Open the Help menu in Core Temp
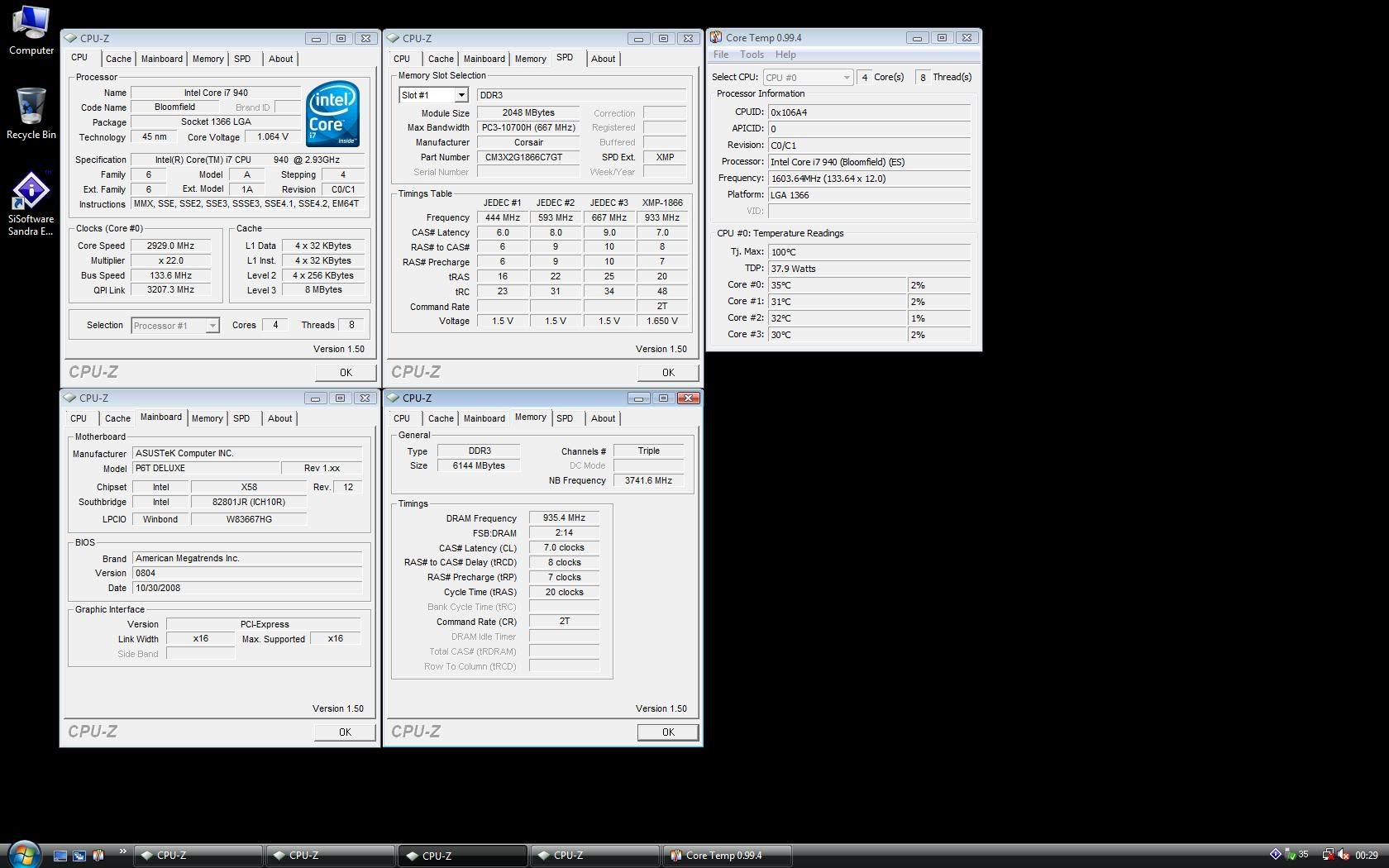Image resolution: width=1389 pixels, height=868 pixels. (785, 55)
